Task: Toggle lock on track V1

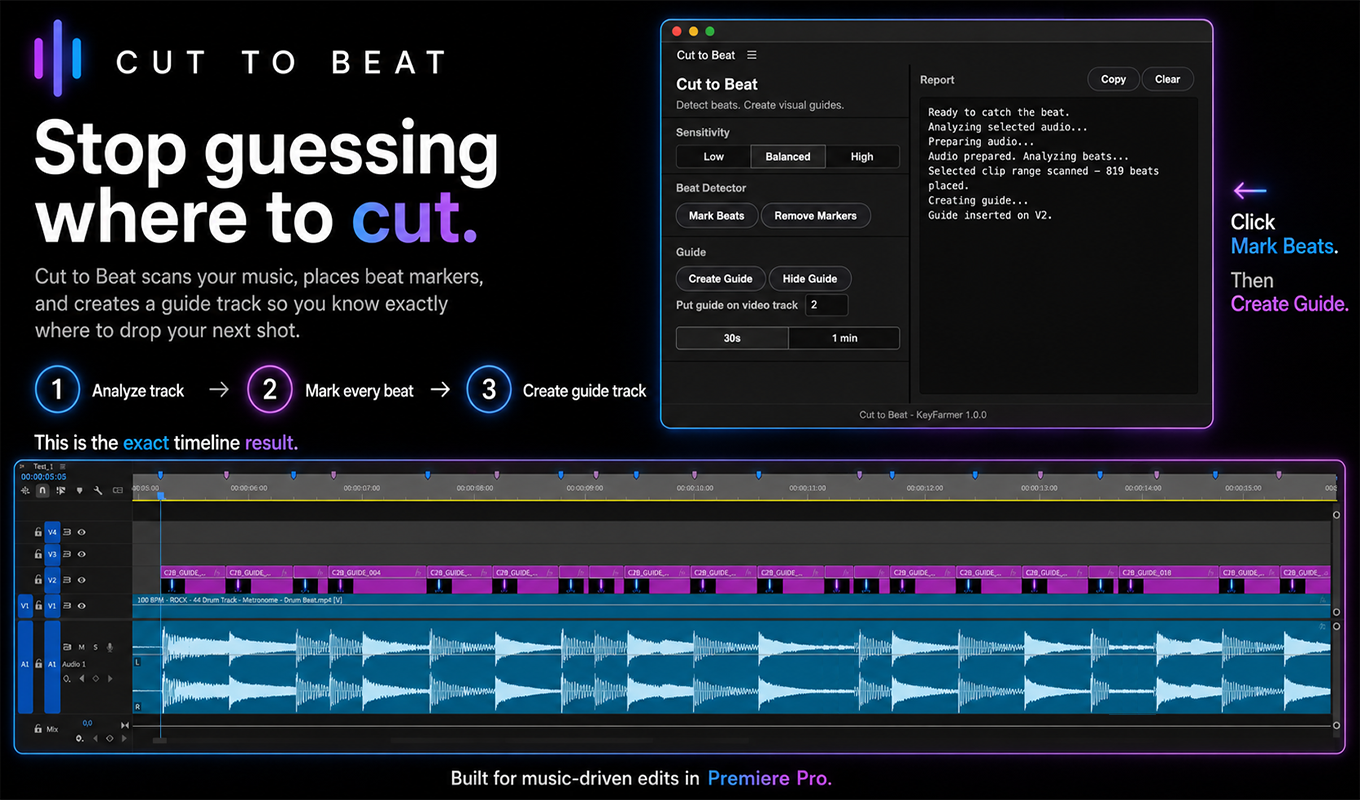Action: click(x=38, y=606)
